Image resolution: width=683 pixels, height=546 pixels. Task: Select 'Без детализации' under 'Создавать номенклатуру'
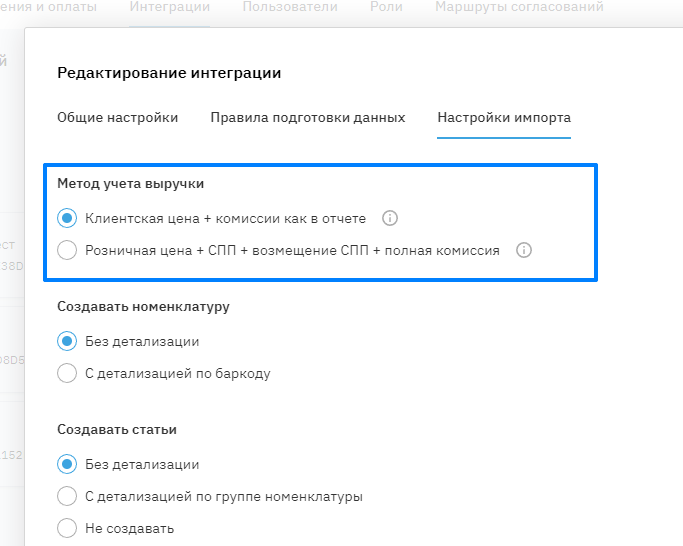pos(67,341)
